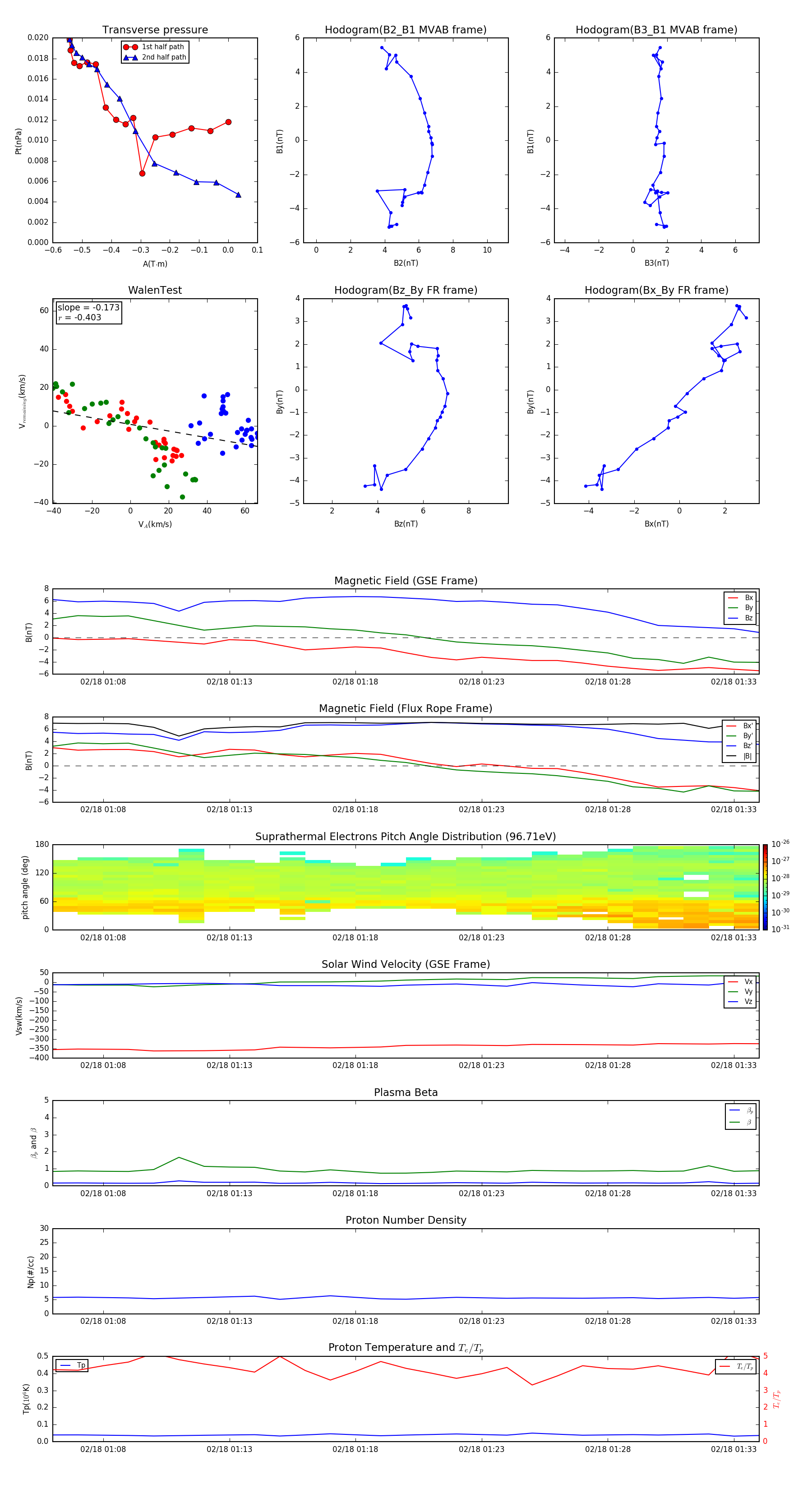Click '02/18 01:18' tick under GSE magnetic field
Screen dimensions: 812x1489
[355, 682]
